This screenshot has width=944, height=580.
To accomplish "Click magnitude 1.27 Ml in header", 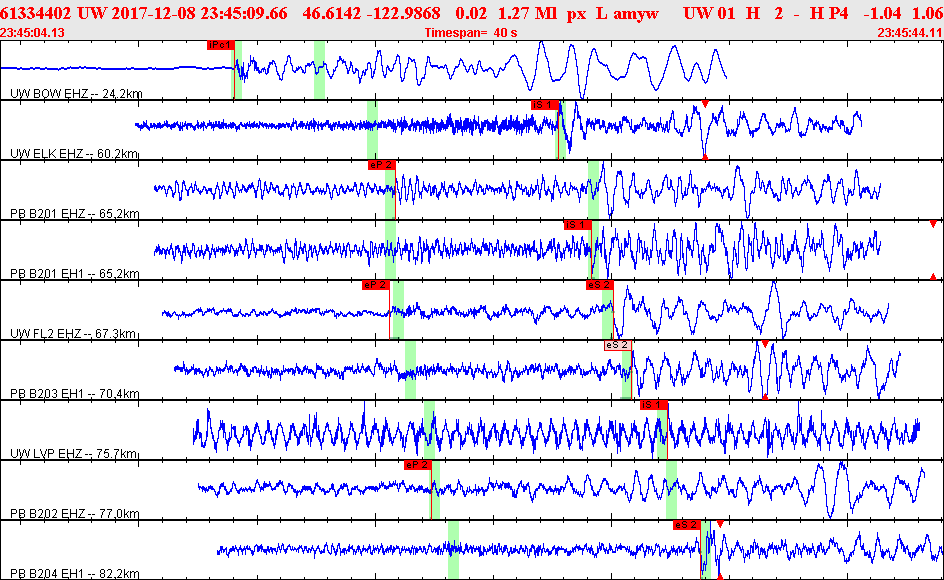I will click(x=527, y=13).
